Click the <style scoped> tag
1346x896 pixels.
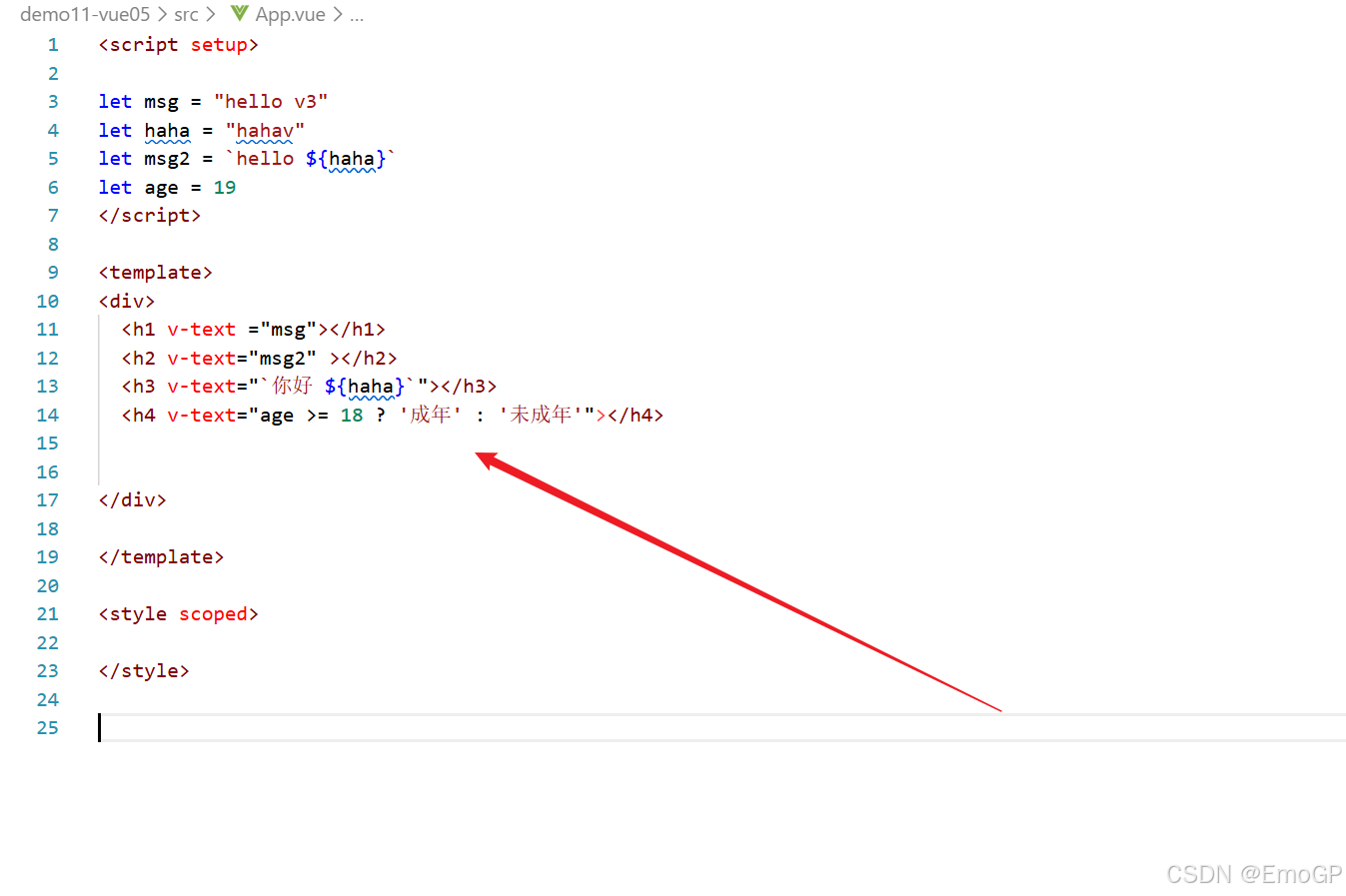(179, 614)
